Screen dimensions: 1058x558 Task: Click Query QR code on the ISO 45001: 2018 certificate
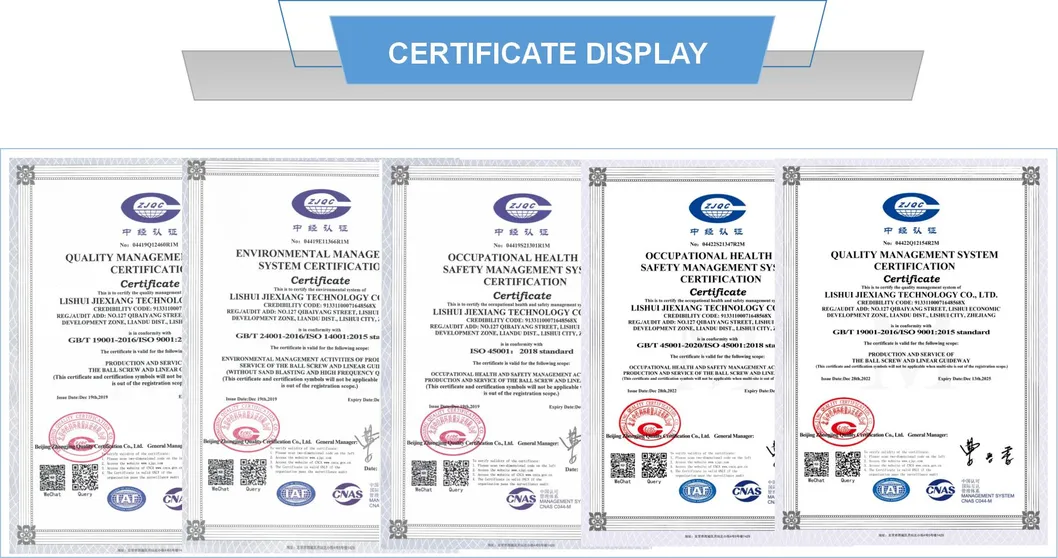pos(456,474)
